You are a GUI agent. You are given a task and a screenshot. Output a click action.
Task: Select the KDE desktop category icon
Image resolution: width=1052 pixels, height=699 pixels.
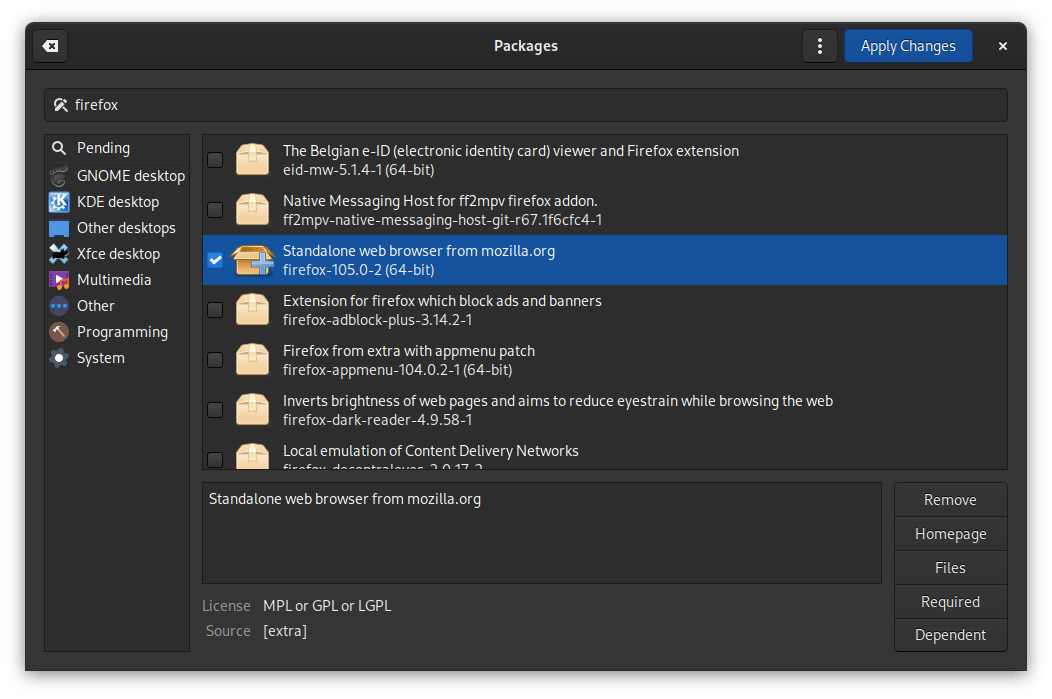[59, 202]
